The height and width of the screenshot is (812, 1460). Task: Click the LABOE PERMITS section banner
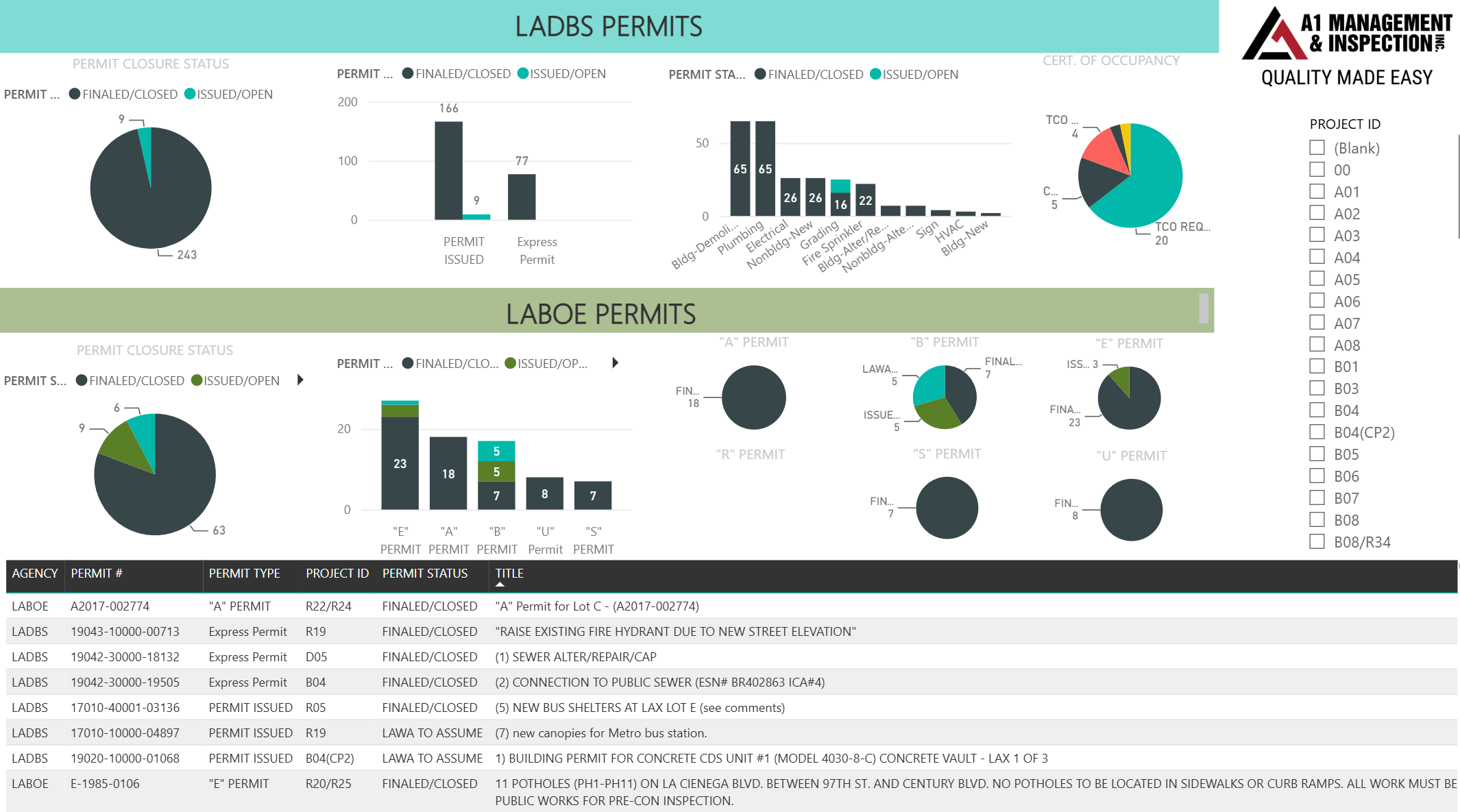pyautogui.click(x=607, y=310)
